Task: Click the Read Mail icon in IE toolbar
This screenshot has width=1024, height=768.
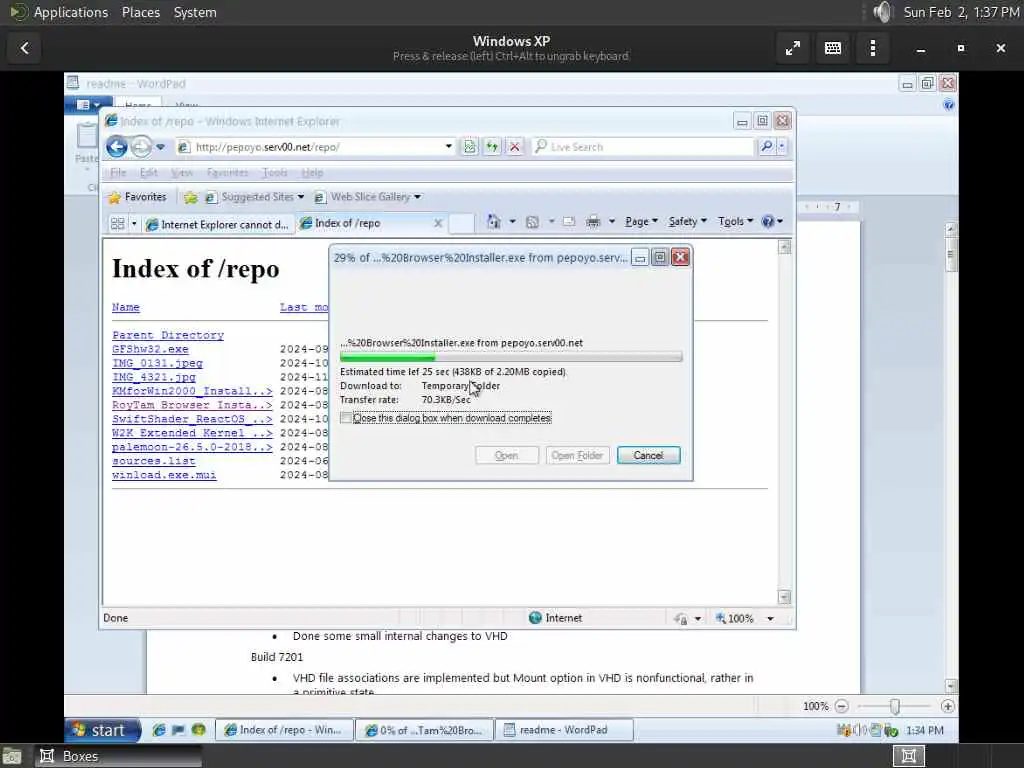Action: coord(569,222)
